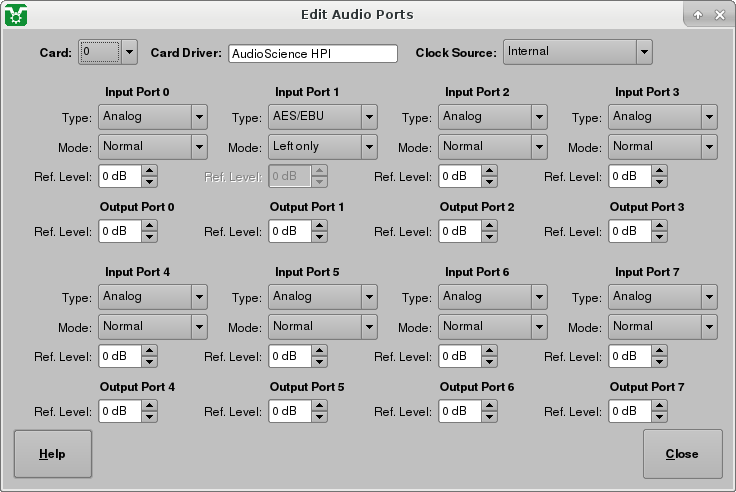
Task: Decrease Output Port 3 Ref. Level
Action: (x=659, y=236)
